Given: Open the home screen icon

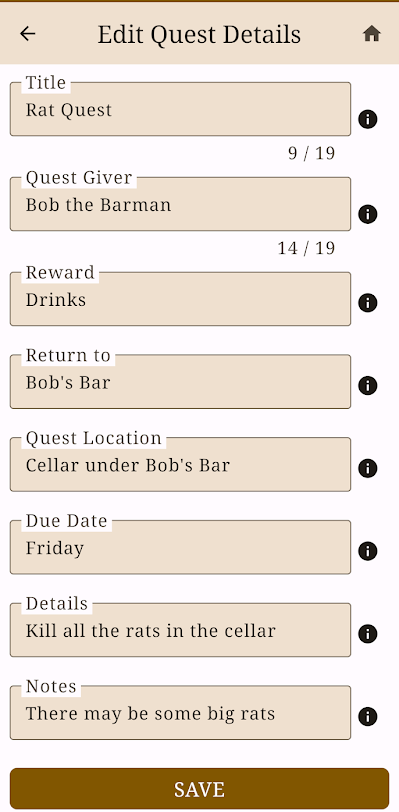Looking at the screenshot, I should coord(372,34).
